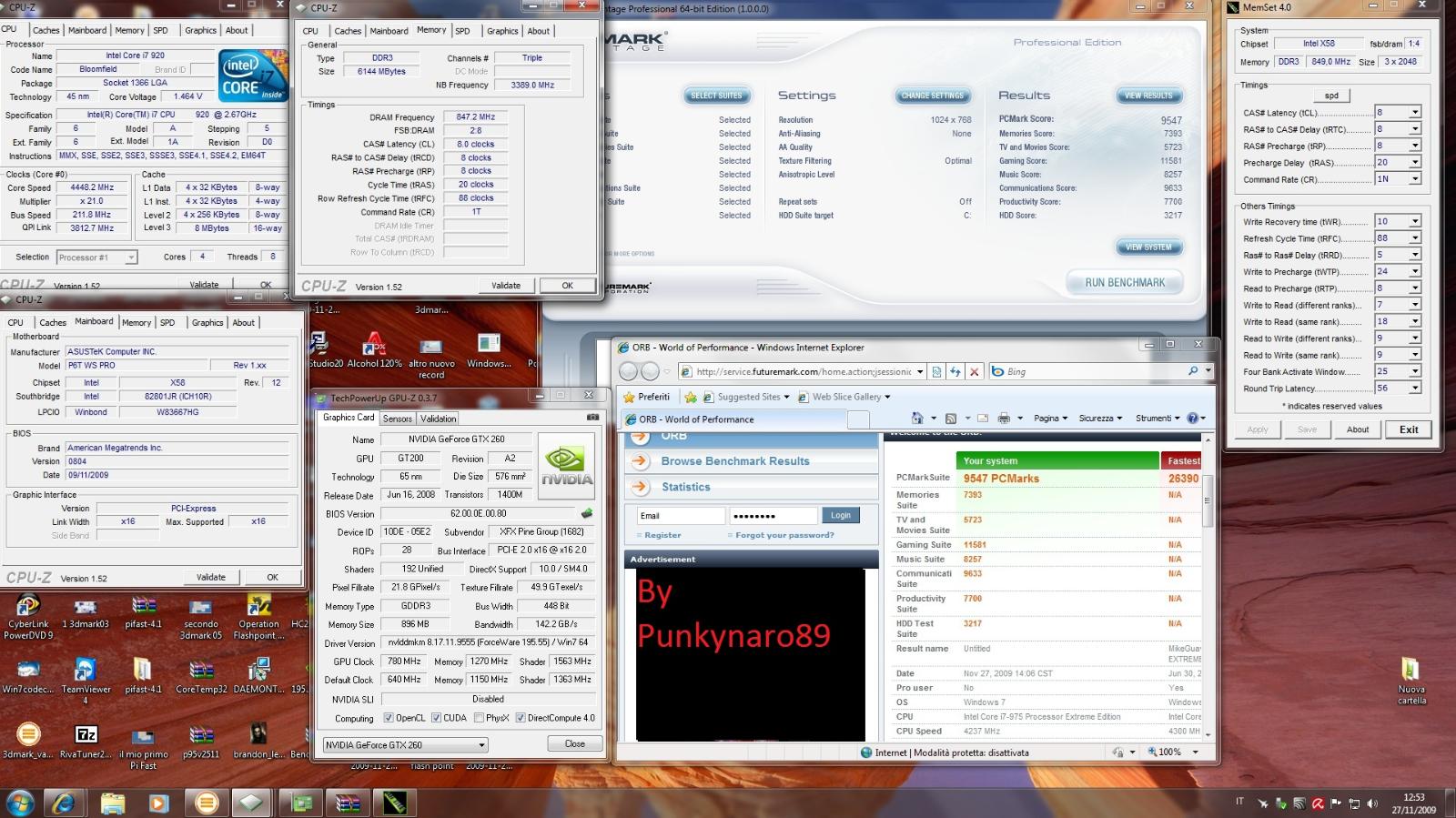Click IE stop loading red X
This screenshot has width=1456, height=818.
(x=975, y=371)
